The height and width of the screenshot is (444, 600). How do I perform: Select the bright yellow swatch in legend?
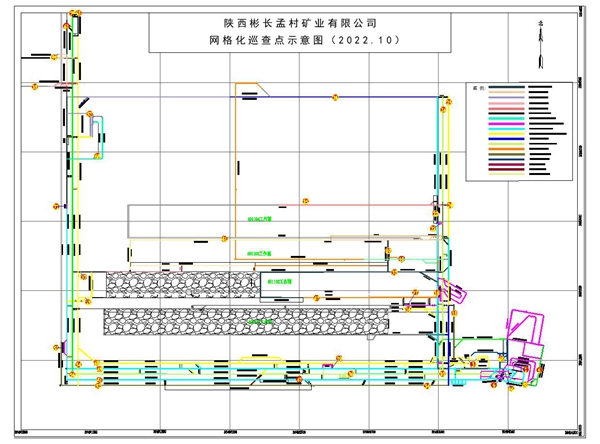pos(507,134)
